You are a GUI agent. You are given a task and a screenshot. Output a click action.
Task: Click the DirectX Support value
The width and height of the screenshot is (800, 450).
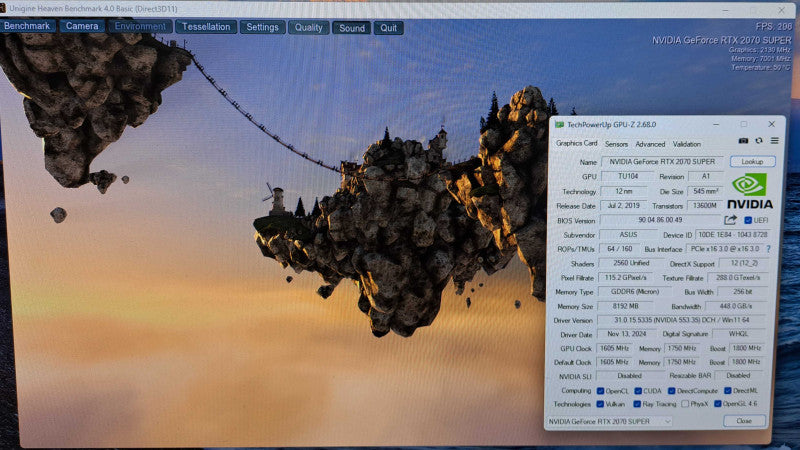click(743, 263)
